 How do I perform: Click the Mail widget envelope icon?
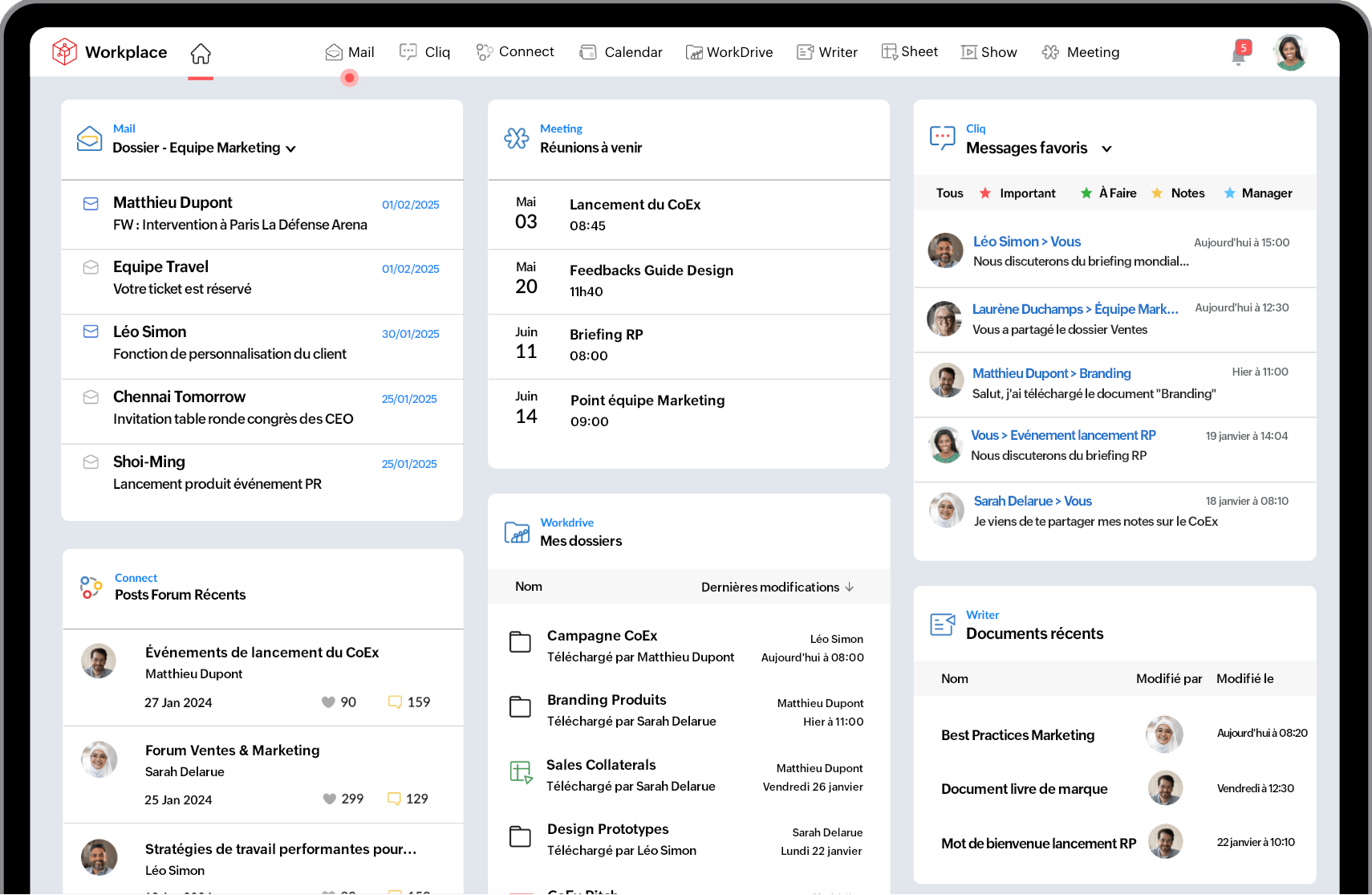[89, 139]
